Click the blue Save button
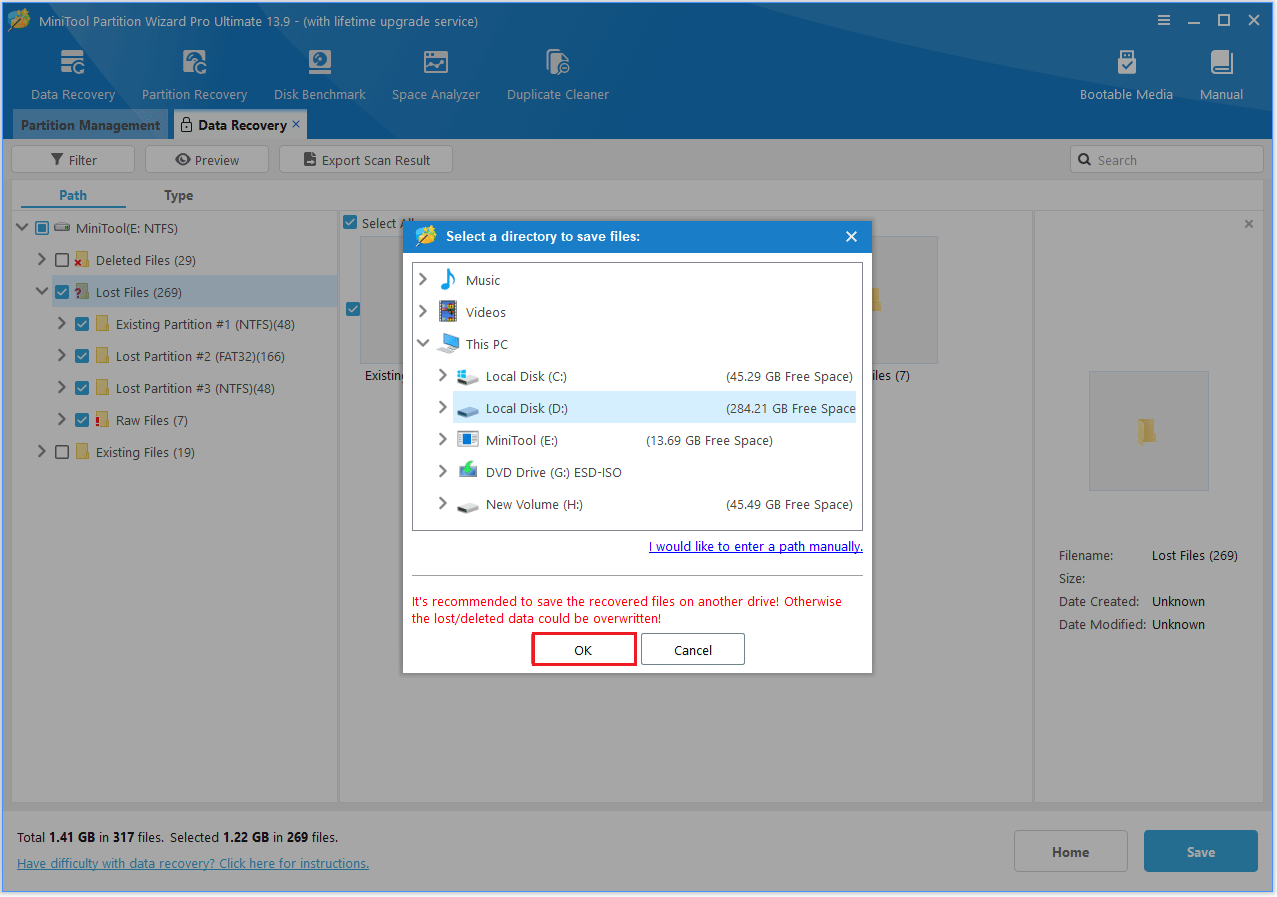 tap(1201, 852)
